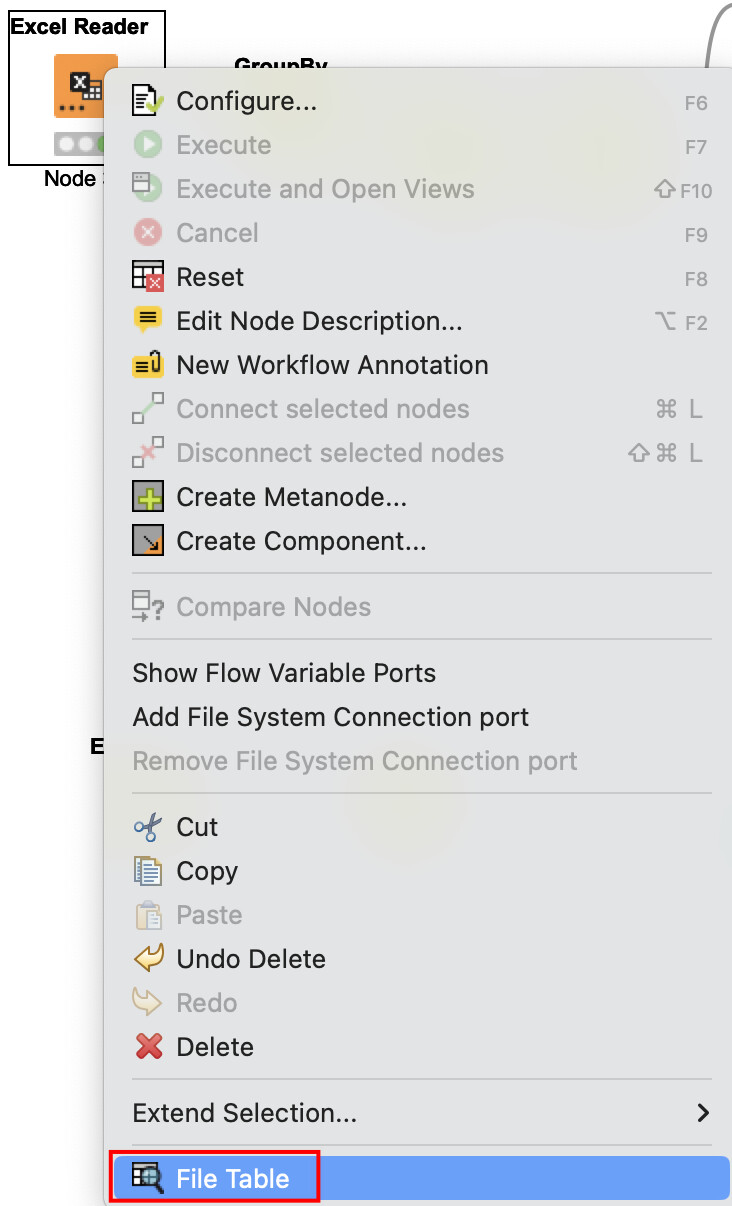Screen dimensions: 732x1206
Task: Choose Add File System Connection port
Action: click(x=330, y=717)
